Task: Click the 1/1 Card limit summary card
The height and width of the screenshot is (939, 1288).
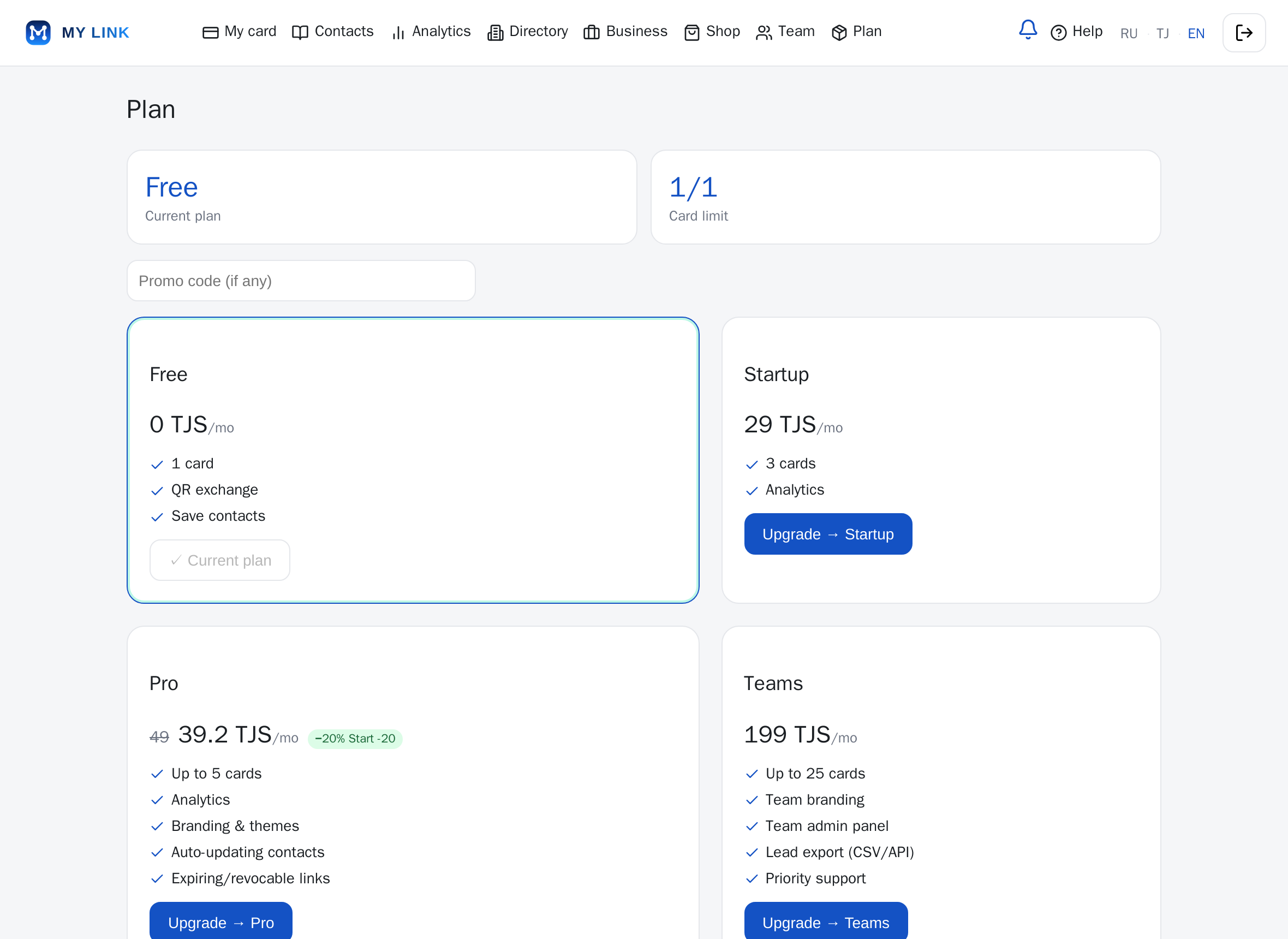Action: coord(905,197)
